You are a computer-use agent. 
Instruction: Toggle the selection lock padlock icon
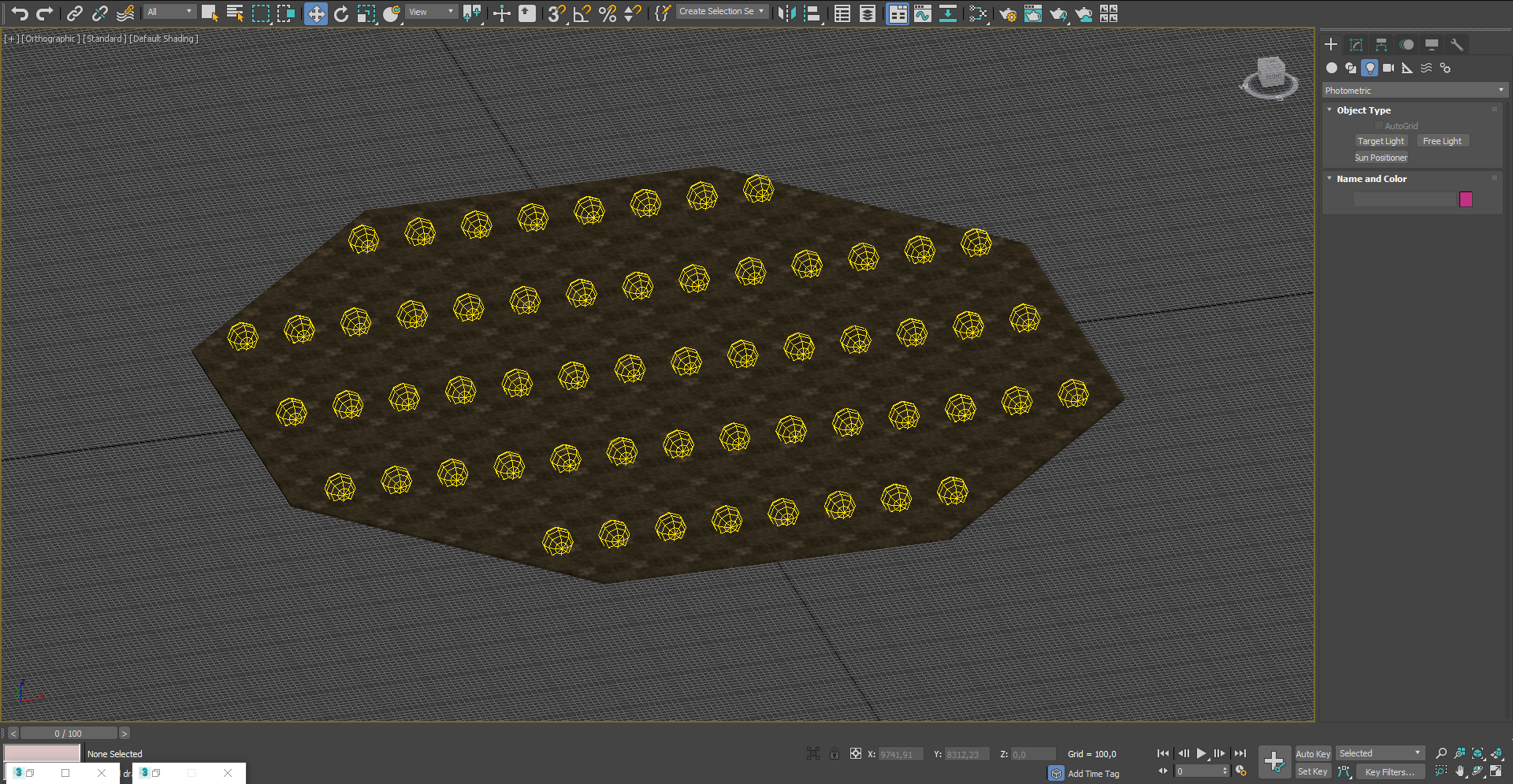point(835,754)
